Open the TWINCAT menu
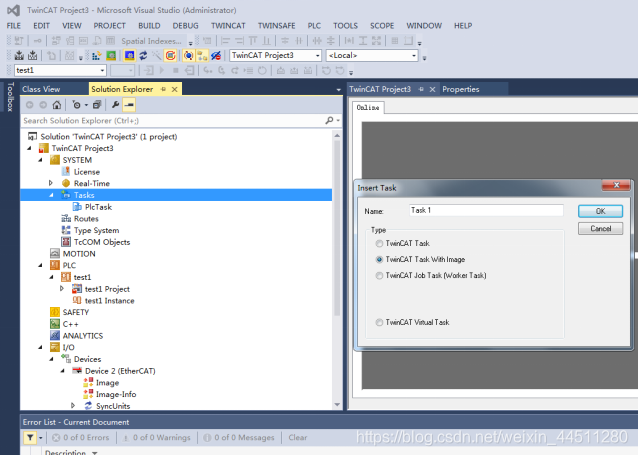 pos(228,26)
